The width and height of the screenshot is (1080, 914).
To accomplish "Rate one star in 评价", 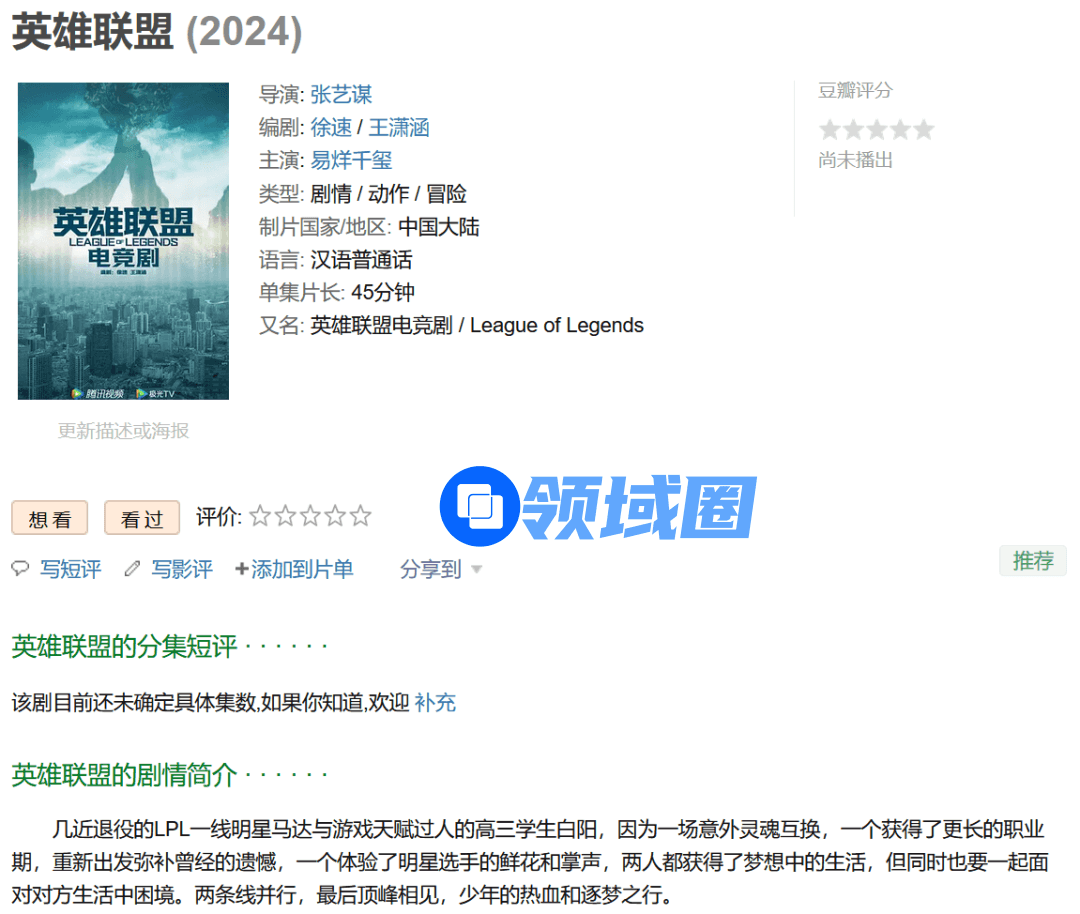I will click(x=260, y=516).
